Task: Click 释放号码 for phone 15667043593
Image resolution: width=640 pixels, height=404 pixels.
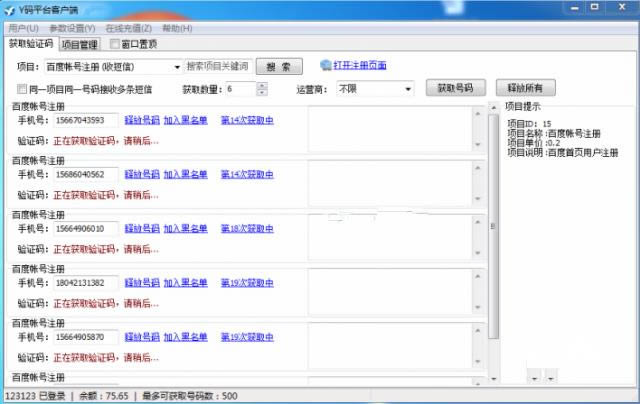Action: click(x=141, y=120)
